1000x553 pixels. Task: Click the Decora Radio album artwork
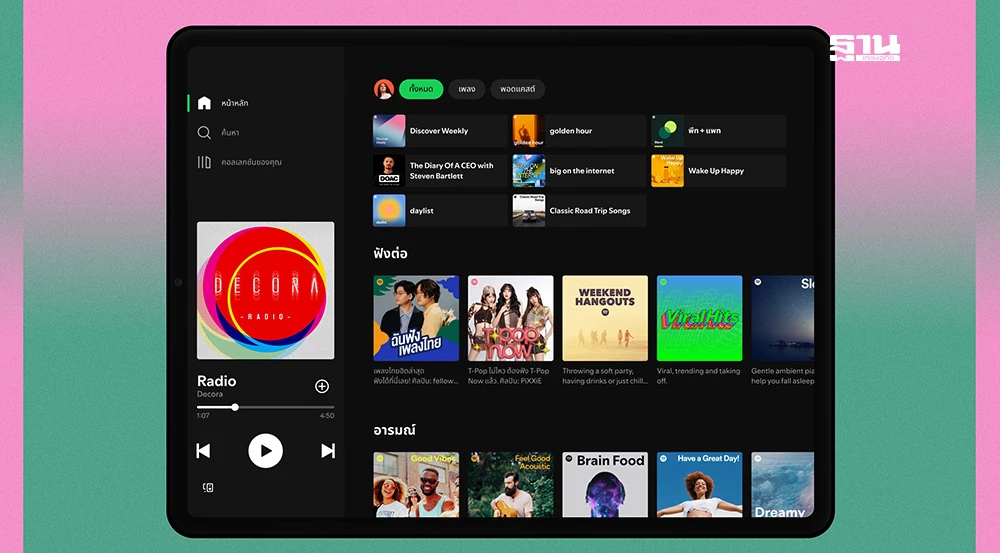tap(265, 290)
